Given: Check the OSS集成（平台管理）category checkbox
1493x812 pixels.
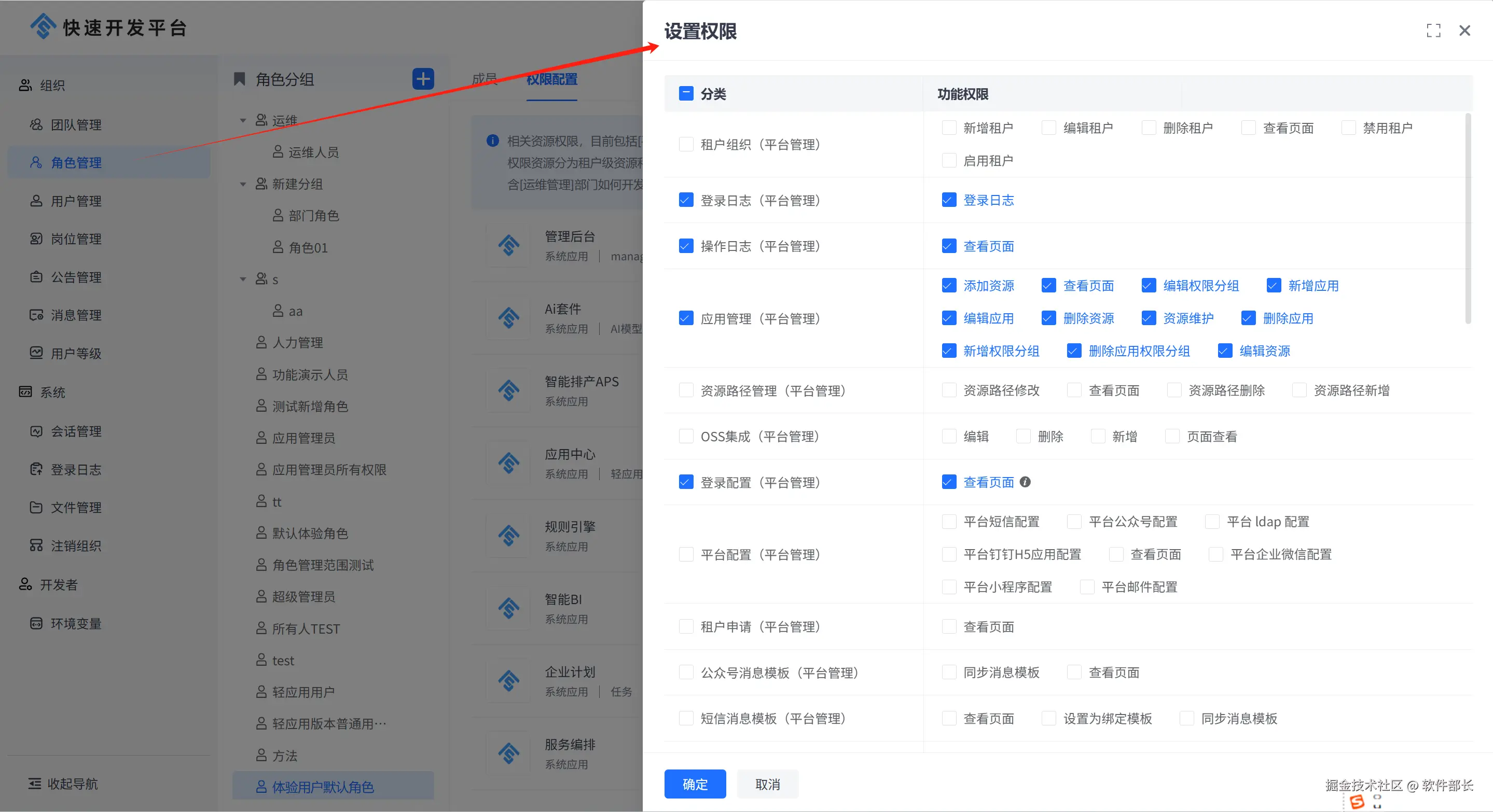Looking at the screenshot, I should click(686, 436).
